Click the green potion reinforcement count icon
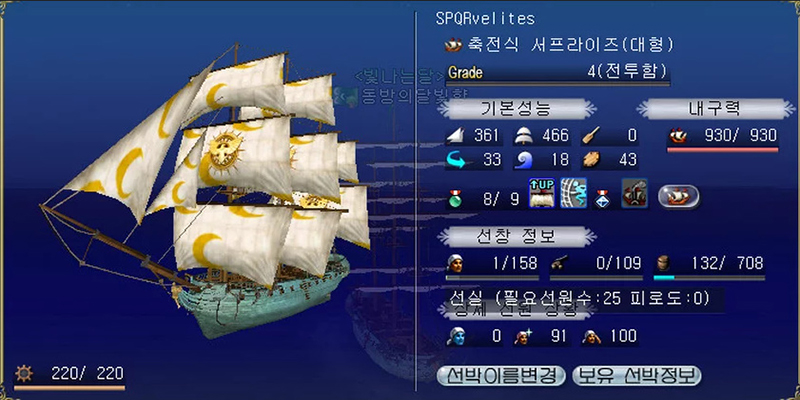The width and height of the screenshot is (800, 400). coord(455,198)
